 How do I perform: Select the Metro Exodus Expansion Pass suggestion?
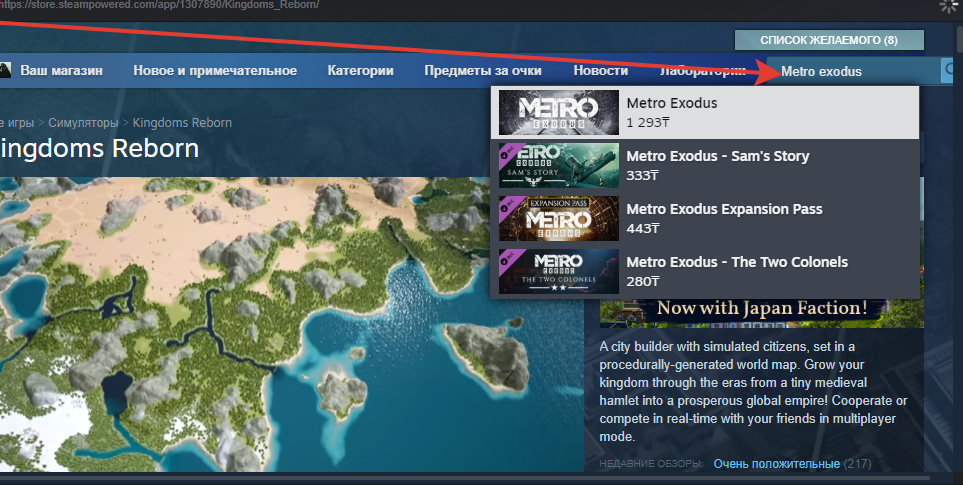tap(705, 218)
